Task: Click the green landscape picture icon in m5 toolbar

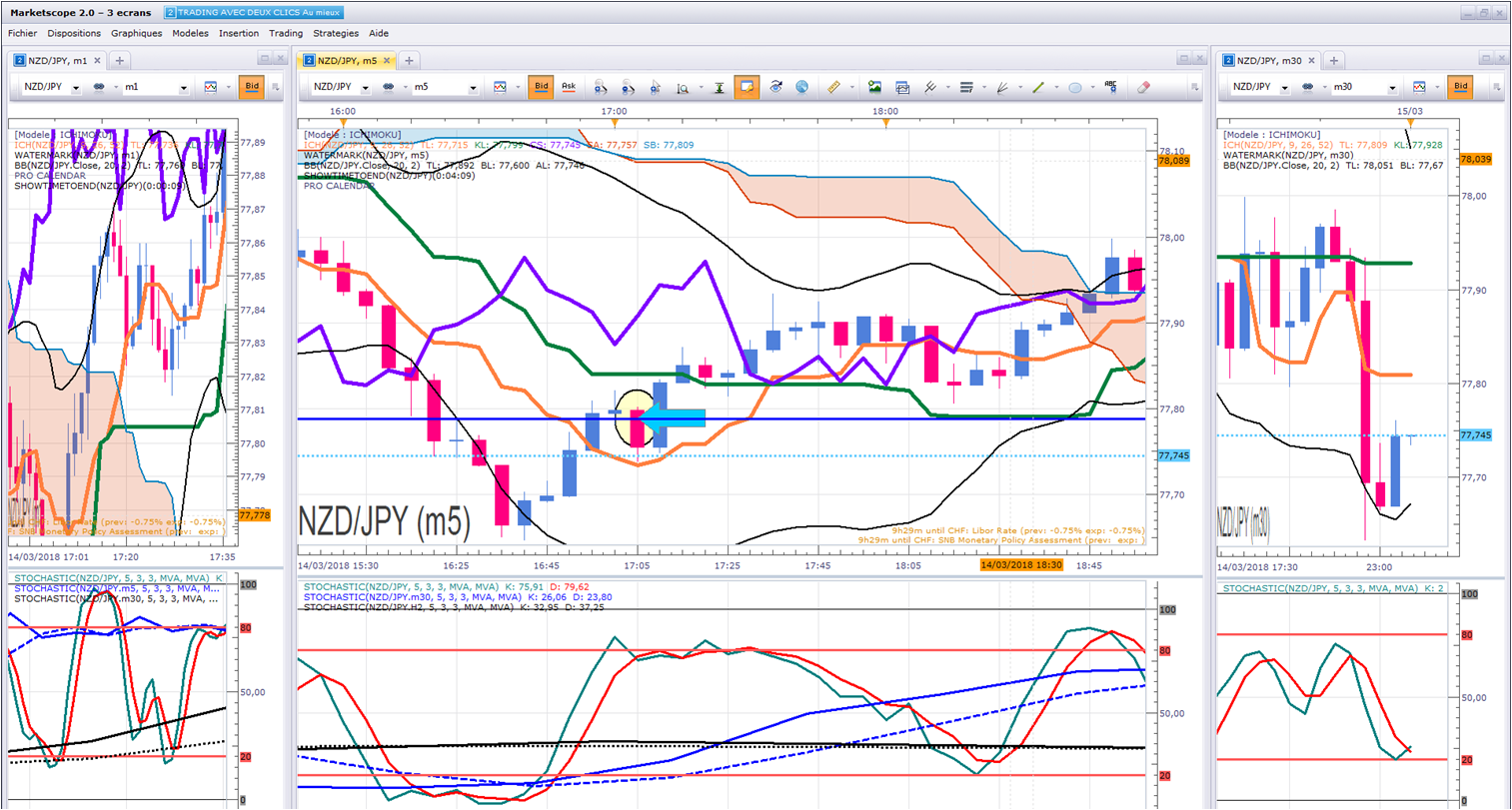Action: 874,87
